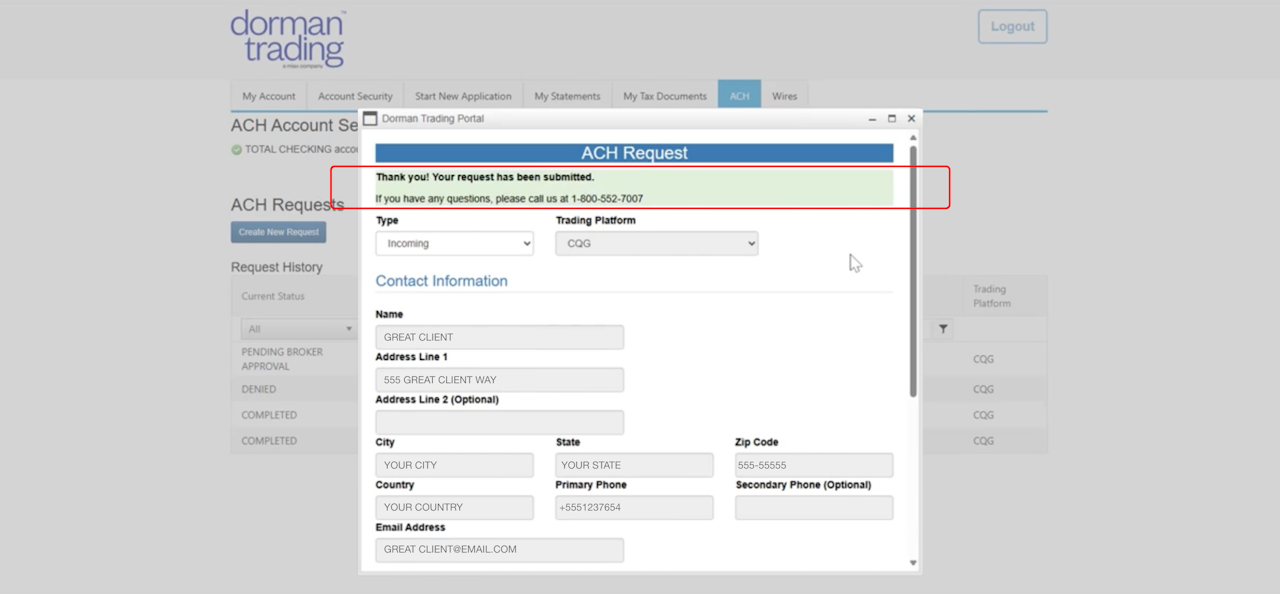Click the dialog vertical scrollbar thumb
This screenshot has height=594, width=1280.
pos(913,272)
